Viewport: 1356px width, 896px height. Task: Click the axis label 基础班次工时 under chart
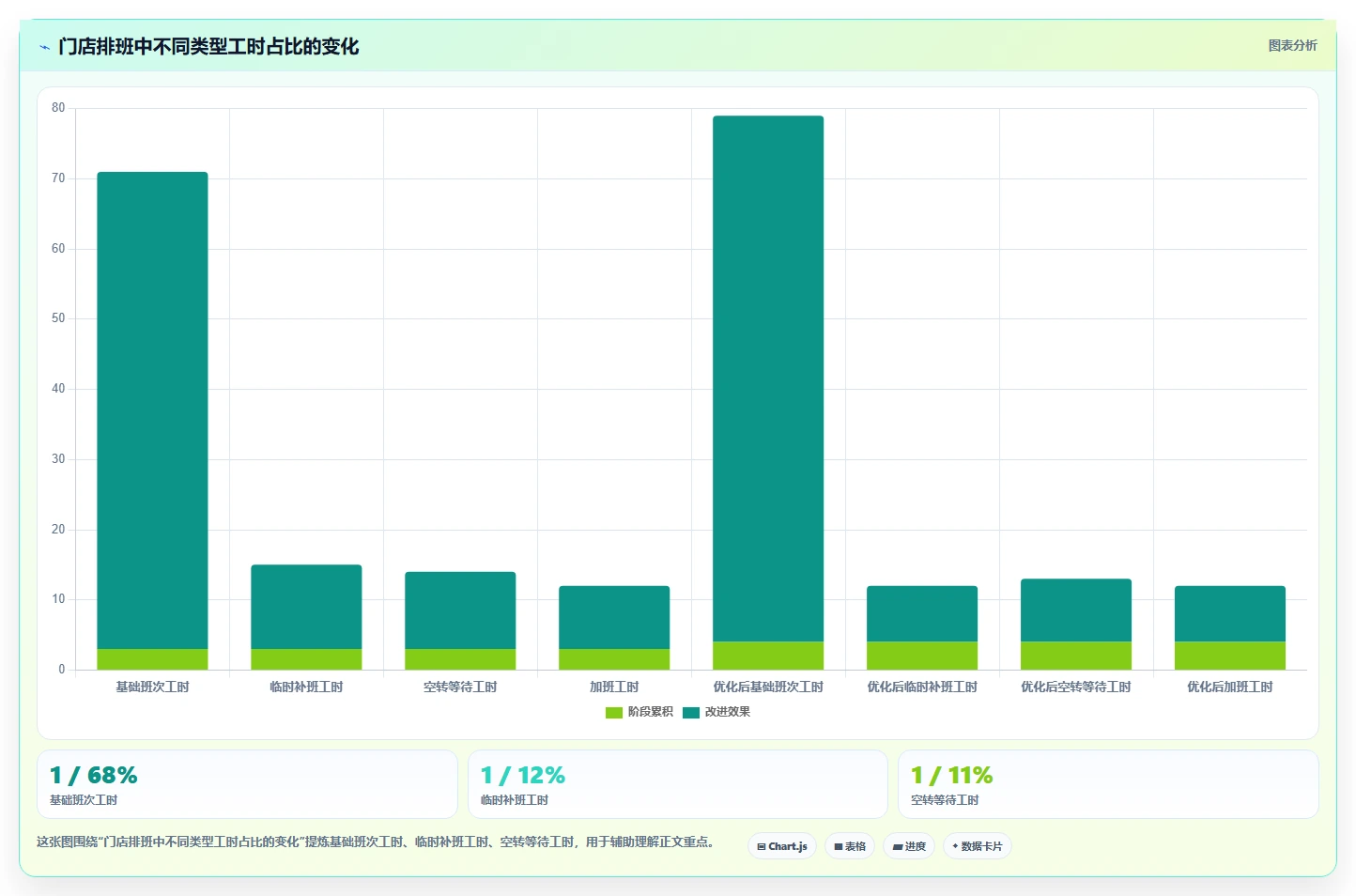click(x=152, y=687)
